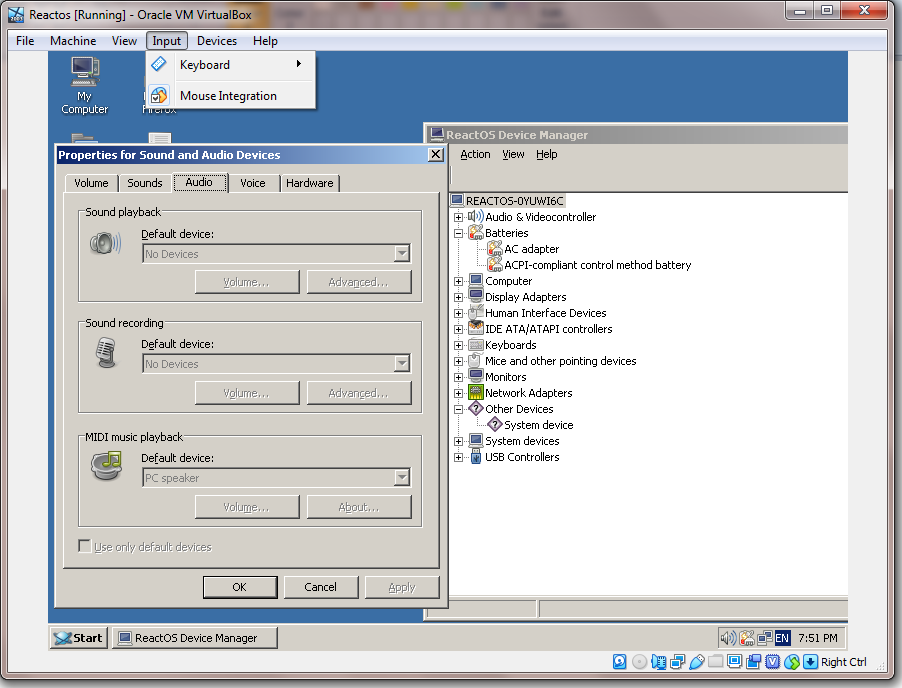Viewport: 902px width, 688px height.
Task: Click ReactOS Device Manager taskbar button
Action: pyautogui.click(x=194, y=637)
